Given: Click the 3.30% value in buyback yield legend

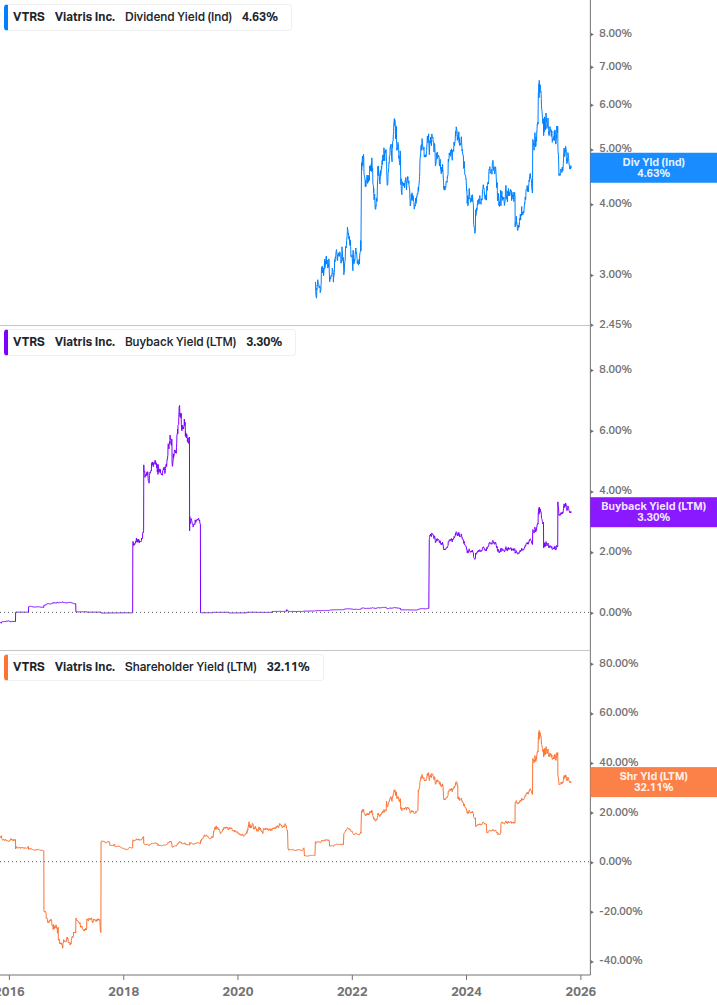Looking at the screenshot, I should coord(264,342).
